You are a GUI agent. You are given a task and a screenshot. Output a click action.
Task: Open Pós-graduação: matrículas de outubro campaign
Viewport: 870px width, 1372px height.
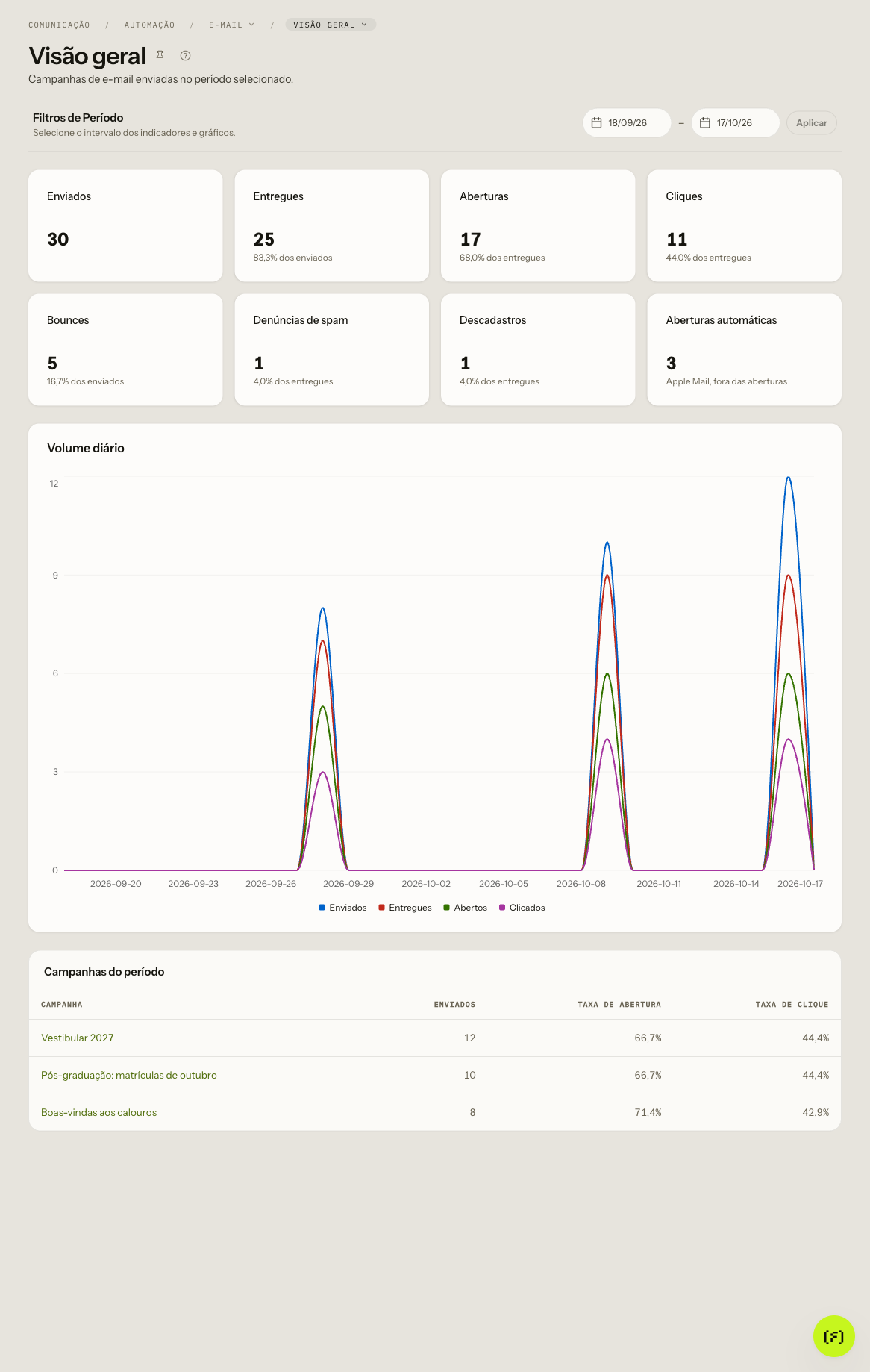pyautogui.click(x=129, y=1075)
